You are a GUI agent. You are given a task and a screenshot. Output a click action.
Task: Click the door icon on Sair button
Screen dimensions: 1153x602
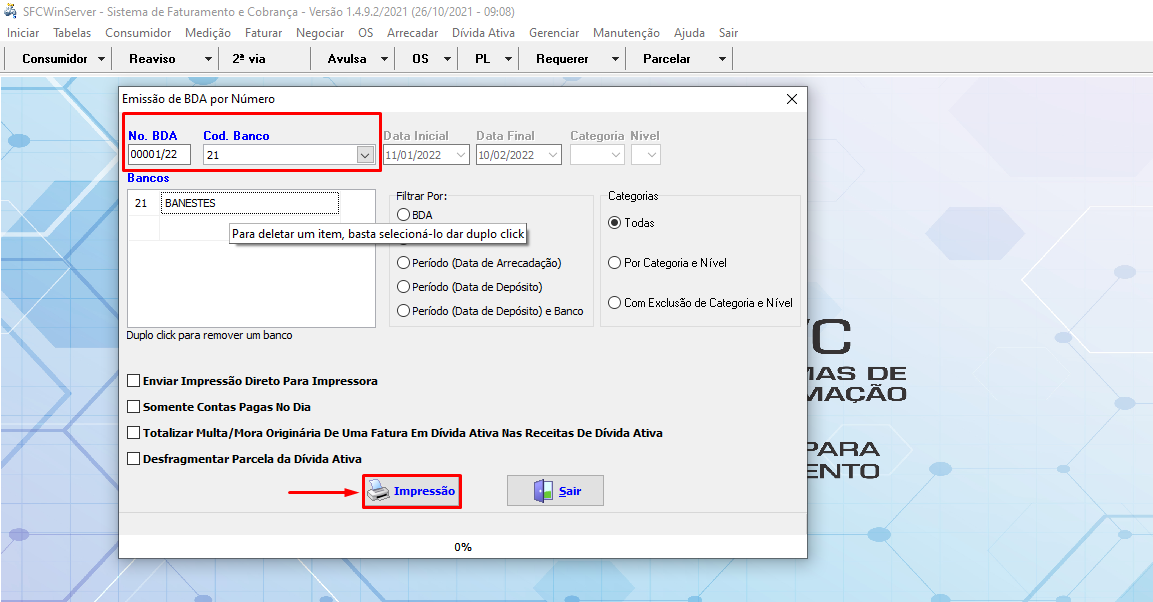click(543, 491)
